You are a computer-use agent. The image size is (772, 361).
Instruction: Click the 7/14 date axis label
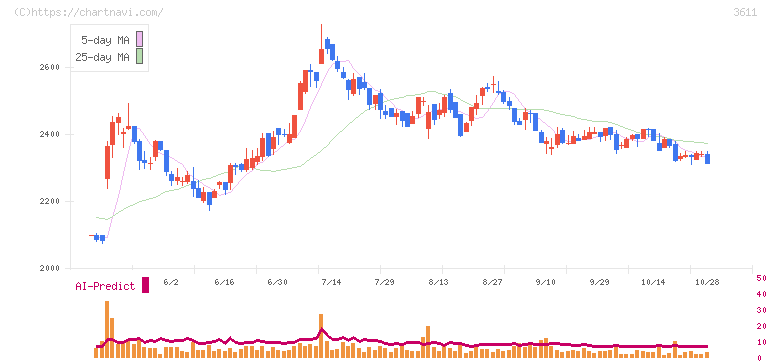coord(331,282)
